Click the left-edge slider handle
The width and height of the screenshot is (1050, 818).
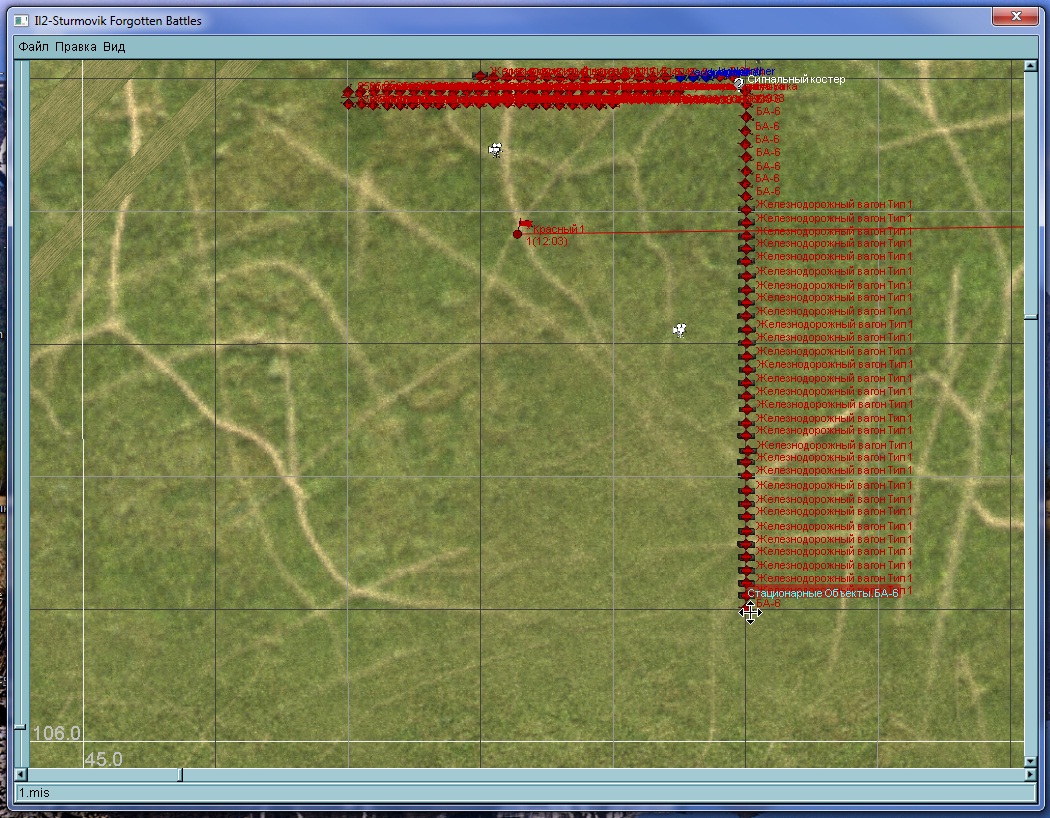20,727
